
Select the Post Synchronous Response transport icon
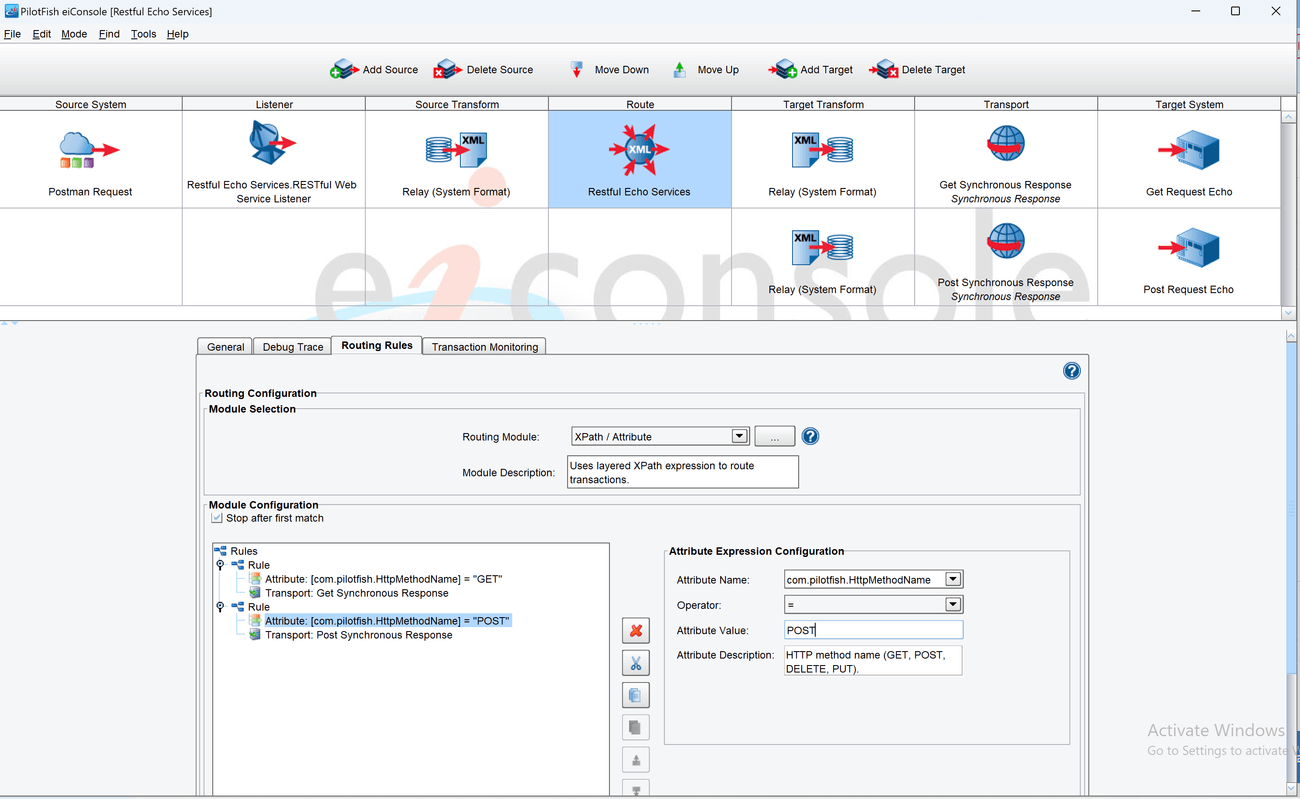click(1005, 242)
